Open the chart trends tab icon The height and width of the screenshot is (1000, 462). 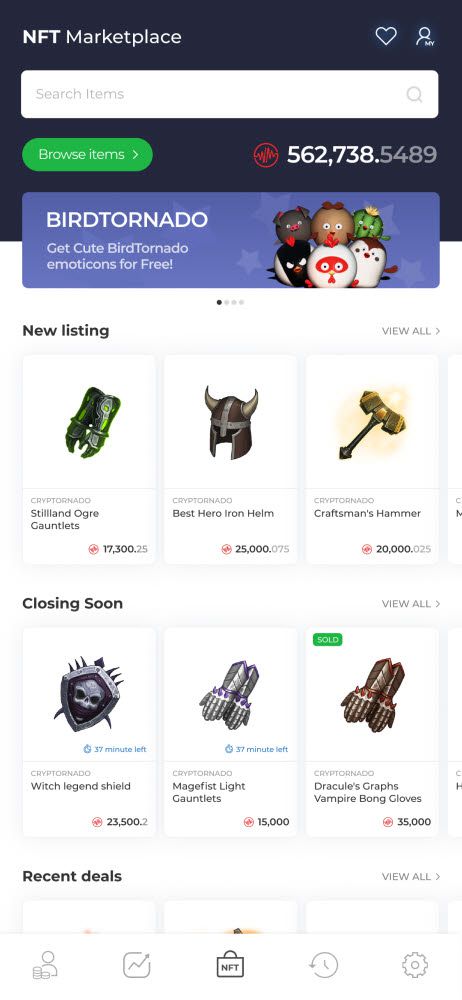(x=137, y=965)
